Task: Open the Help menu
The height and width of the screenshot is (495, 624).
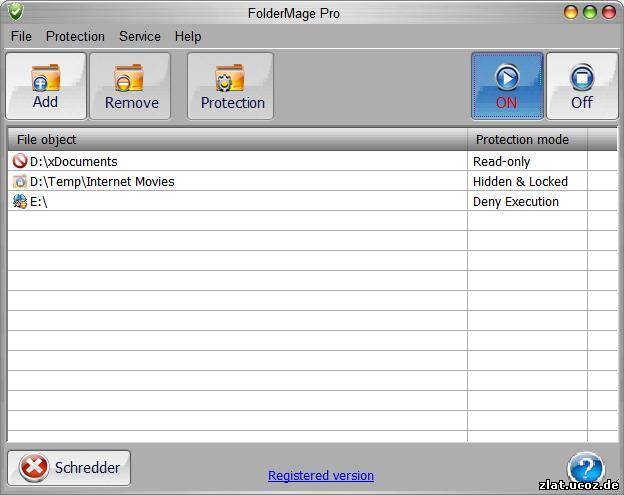Action: click(188, 36)
